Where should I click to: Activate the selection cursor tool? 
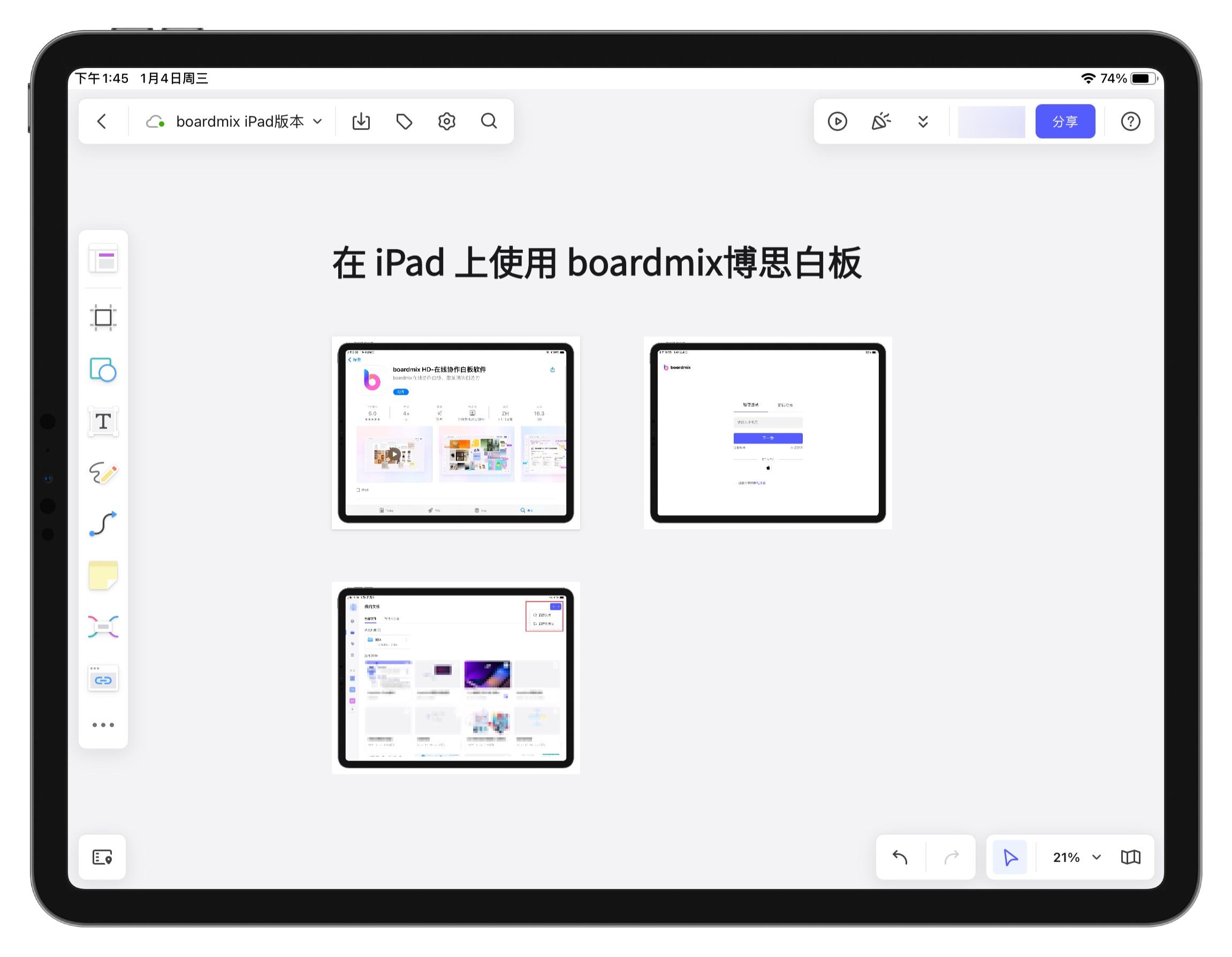pyautogui.click(x=1009, y=857)
